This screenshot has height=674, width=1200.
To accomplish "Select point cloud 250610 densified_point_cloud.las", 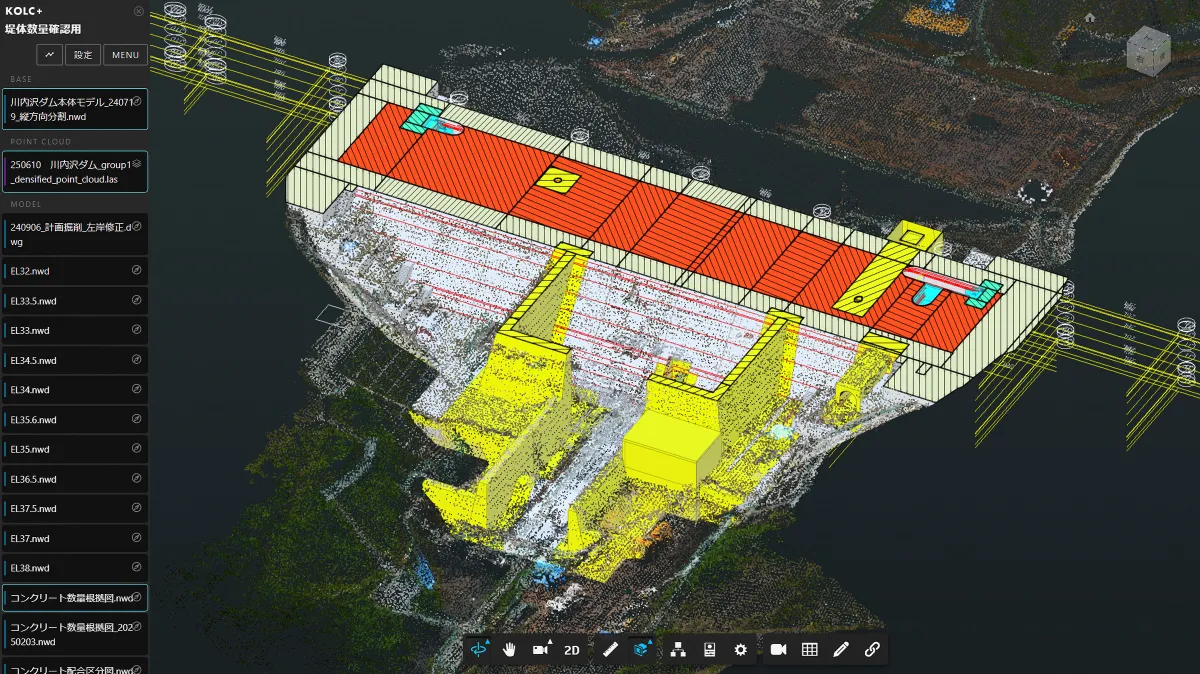I will click(x=75, y=171).
